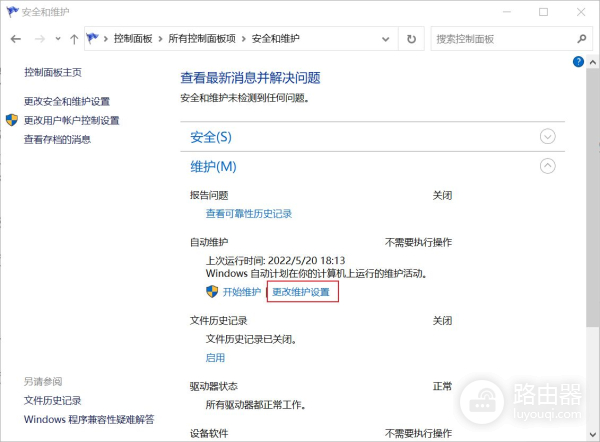
Task: Open 查看存档的消息 link
Action: tap(57, 139)
